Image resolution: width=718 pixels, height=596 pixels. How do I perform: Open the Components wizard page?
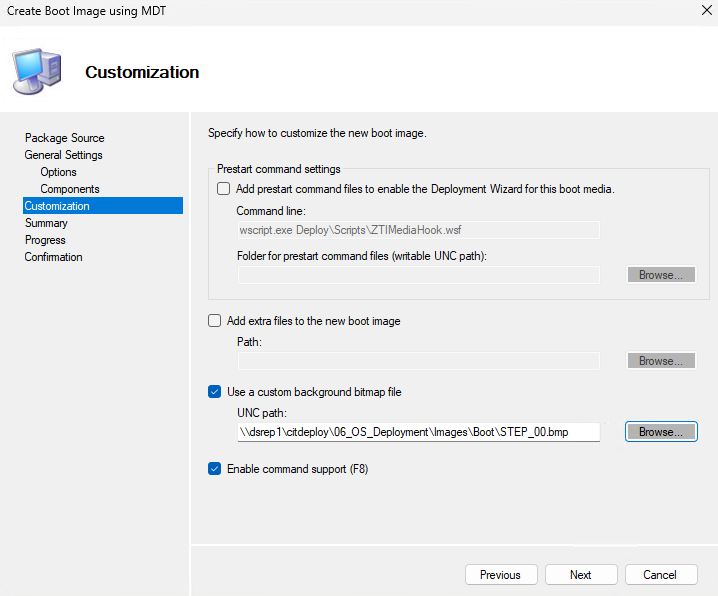click(69, 189)
